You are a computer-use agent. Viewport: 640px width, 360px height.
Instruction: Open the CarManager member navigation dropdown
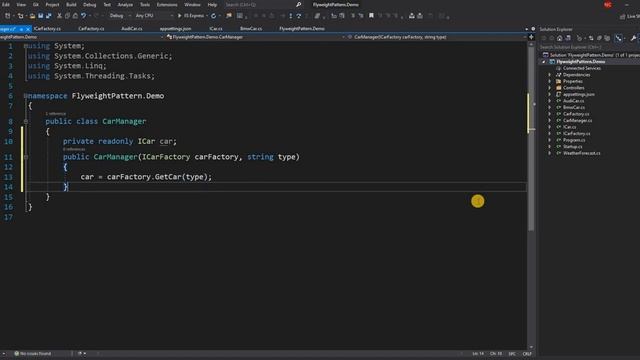(437, 37)
